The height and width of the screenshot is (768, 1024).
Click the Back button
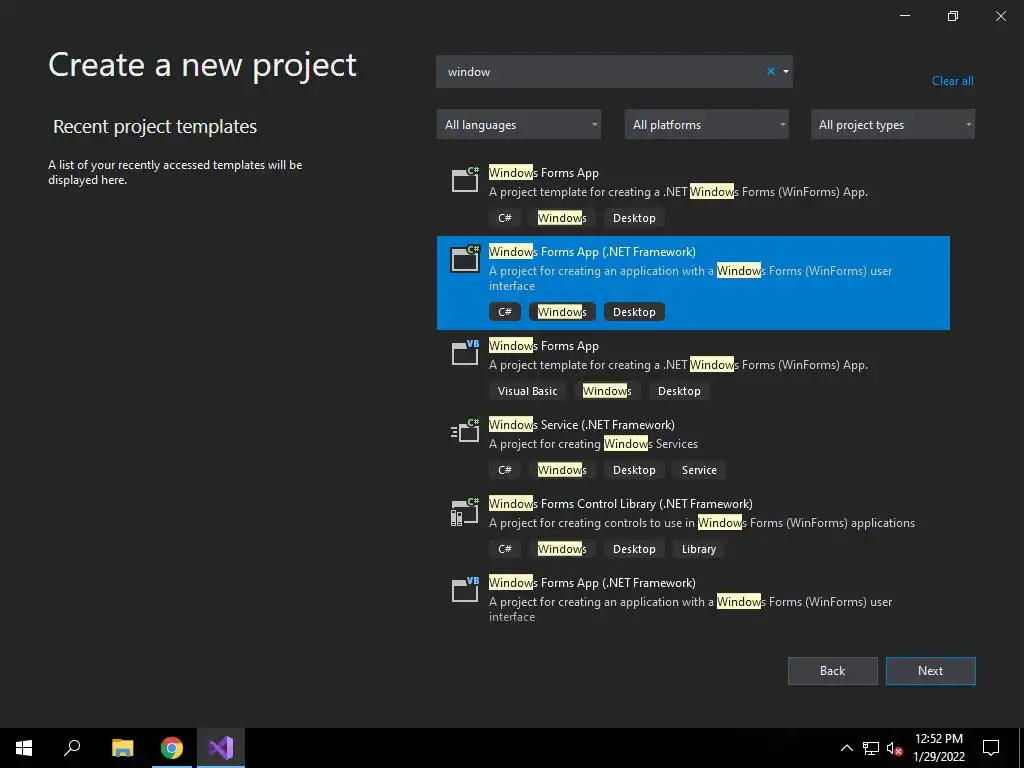pos(833,671)
